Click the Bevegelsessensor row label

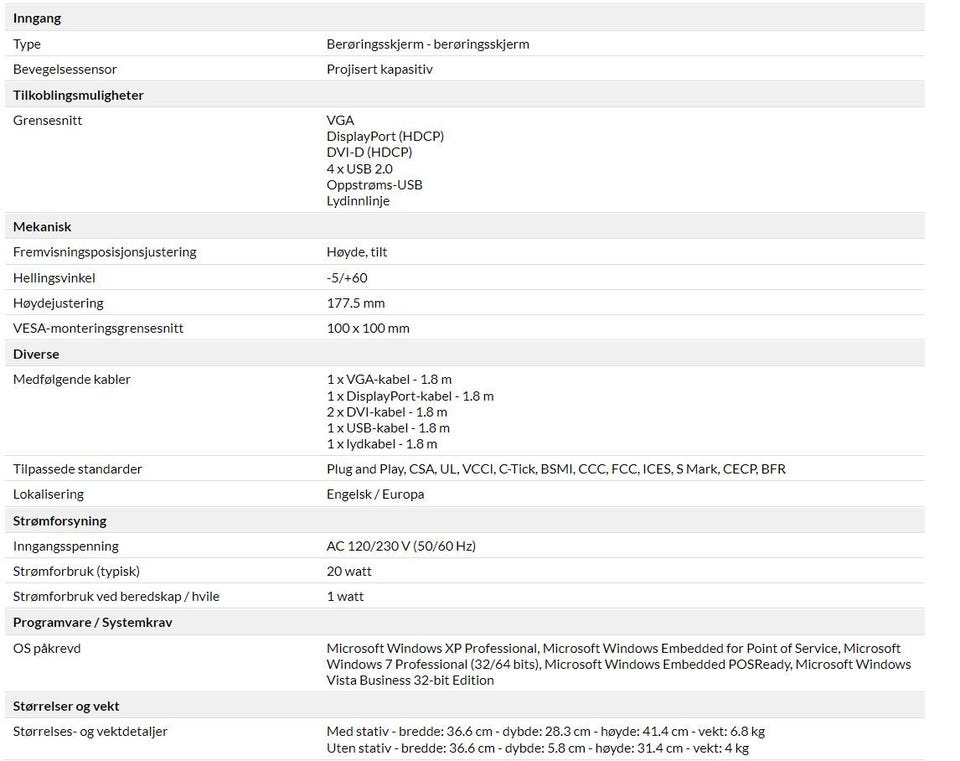point(65,69)
